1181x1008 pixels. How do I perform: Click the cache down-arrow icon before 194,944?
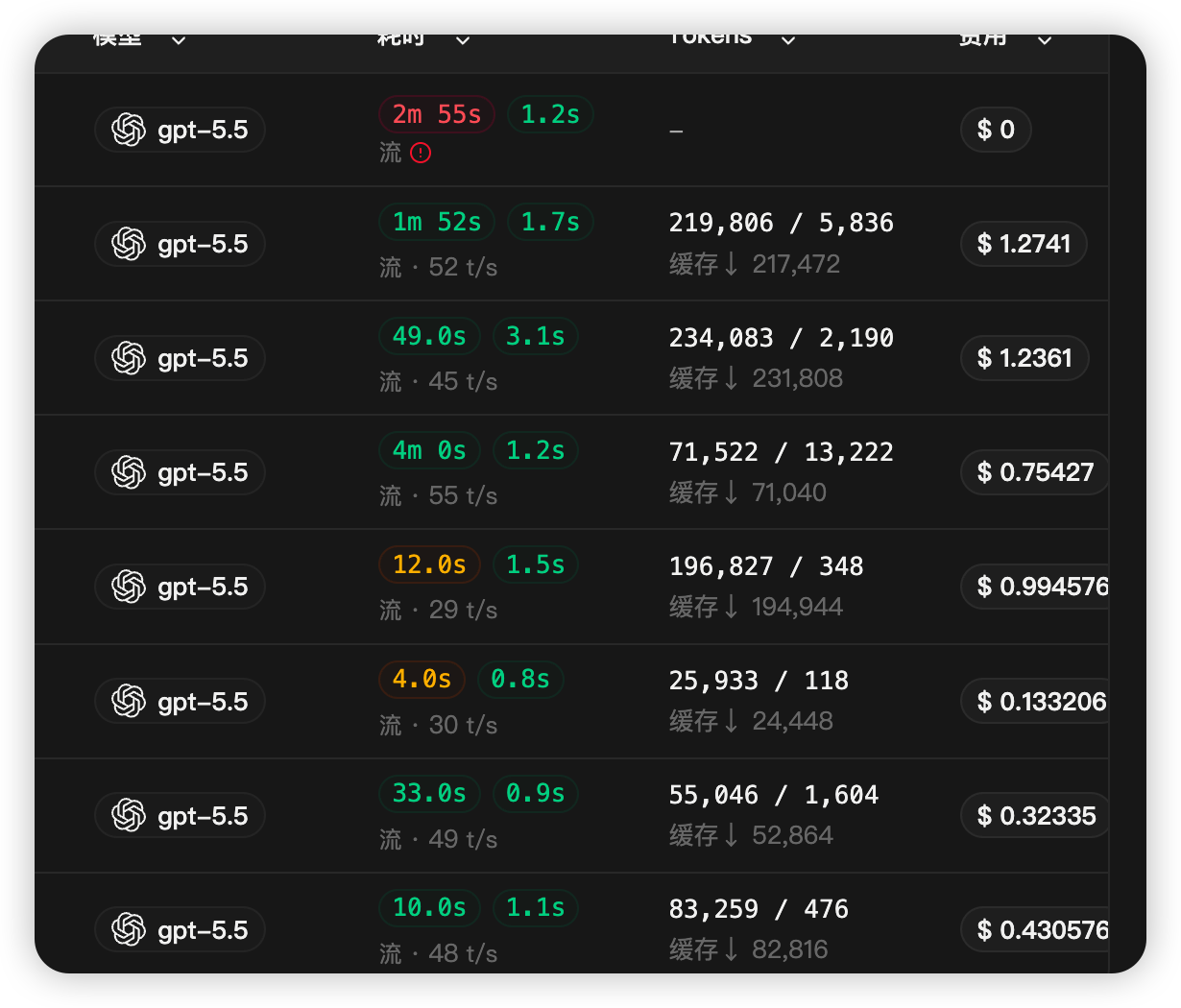click(x=732, y=607)
